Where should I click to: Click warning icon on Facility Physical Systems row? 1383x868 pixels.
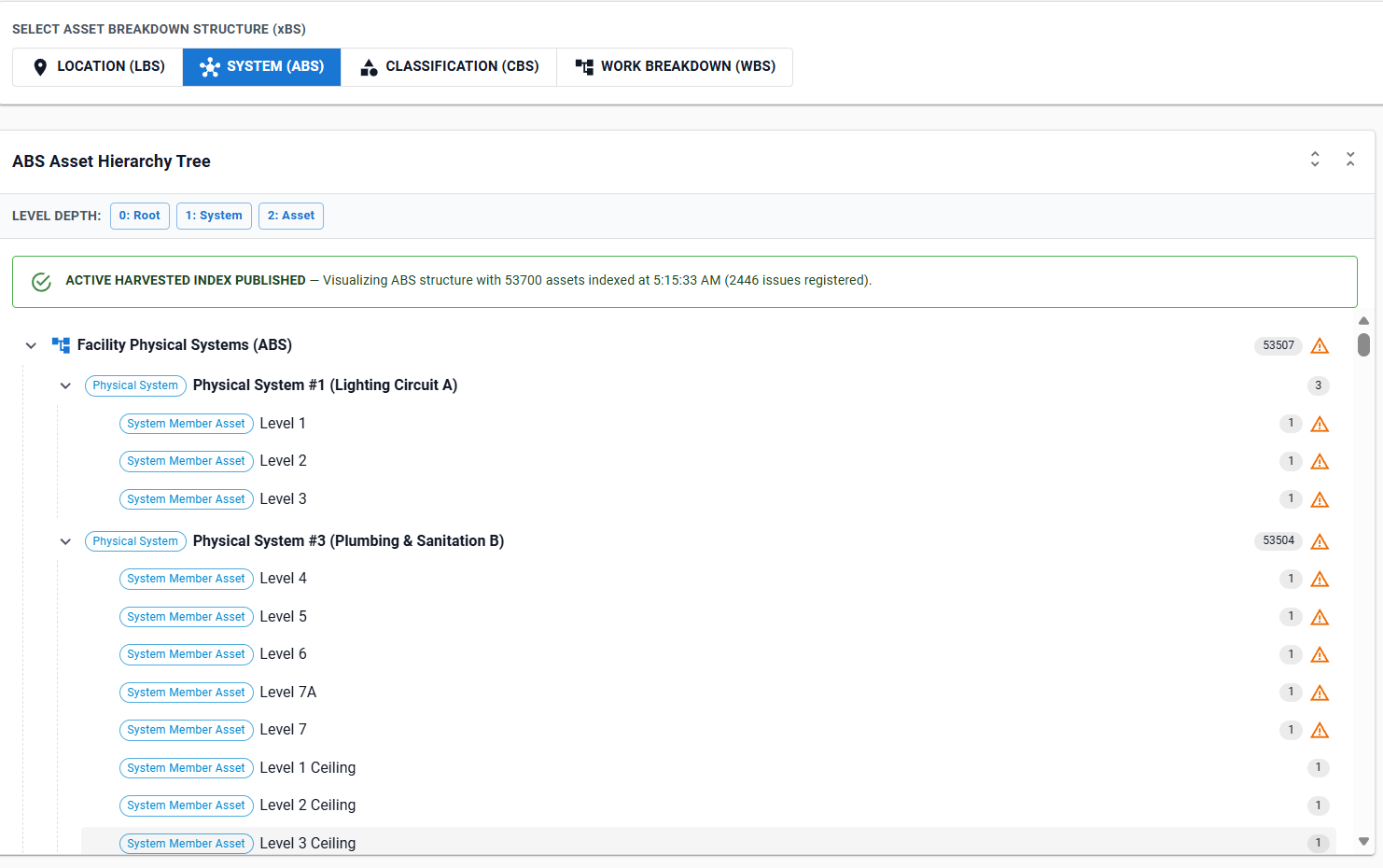[x=1320, y=346]
